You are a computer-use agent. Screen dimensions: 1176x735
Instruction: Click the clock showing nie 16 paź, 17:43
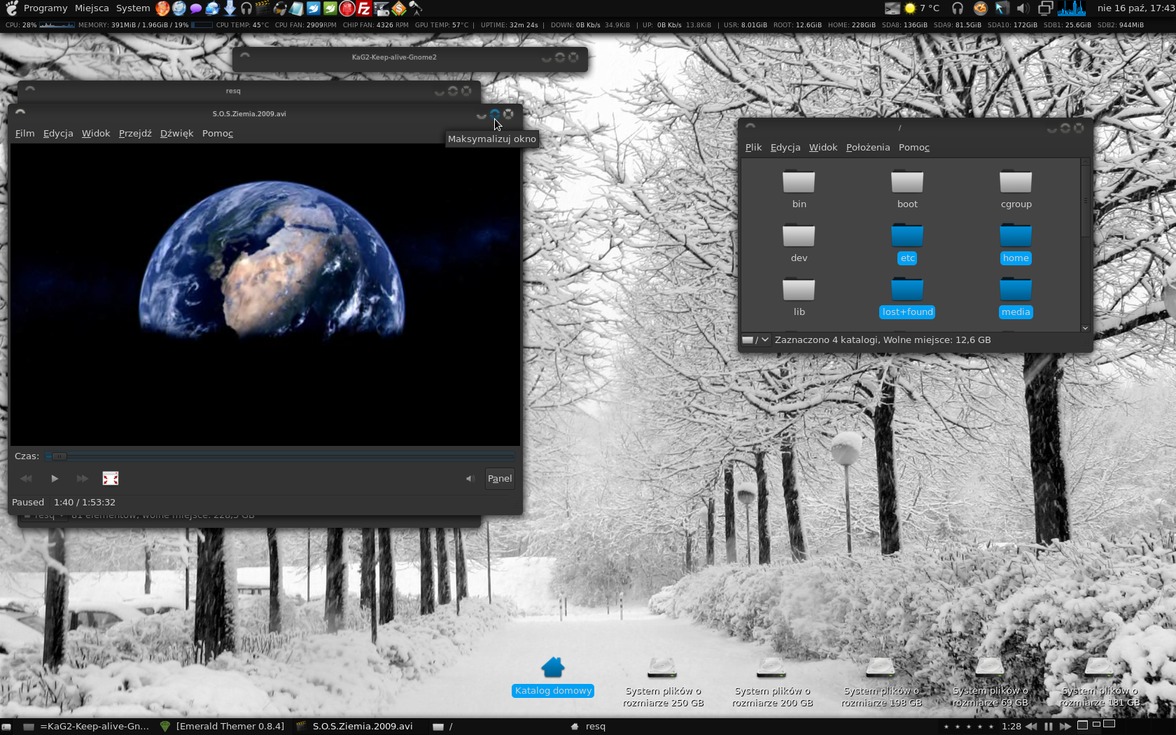click(1136, 8)
